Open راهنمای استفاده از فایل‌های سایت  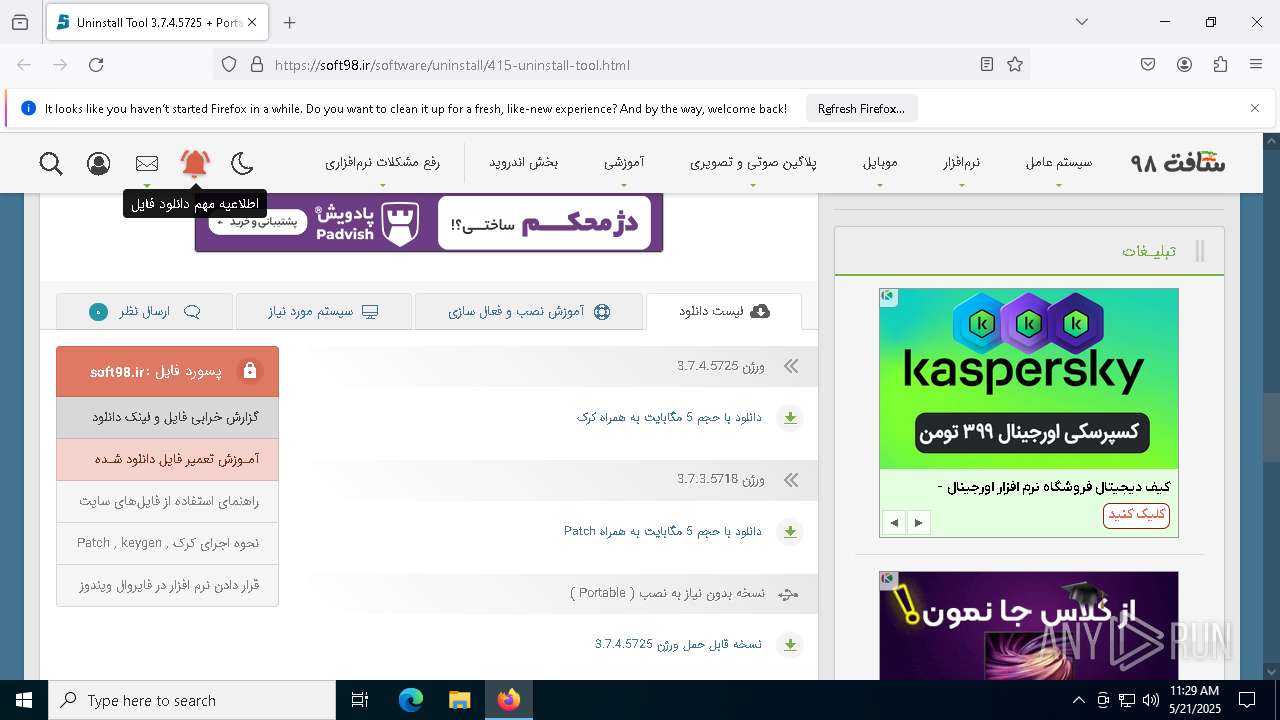coord(167,501)
